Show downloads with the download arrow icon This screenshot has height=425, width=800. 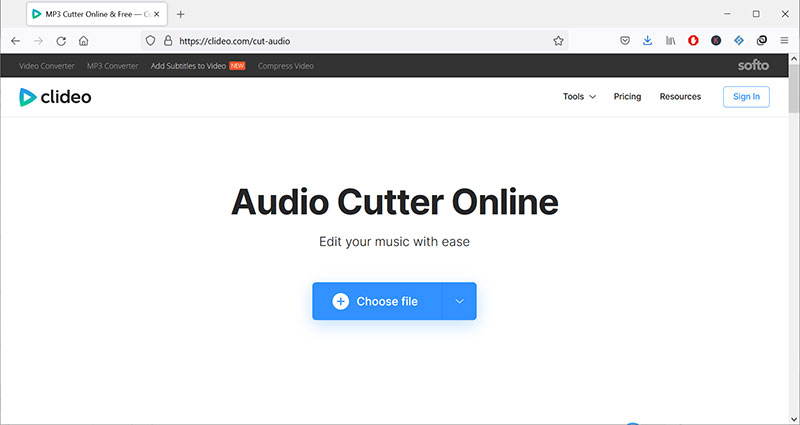pyautogui.click(x=647, y=41)
